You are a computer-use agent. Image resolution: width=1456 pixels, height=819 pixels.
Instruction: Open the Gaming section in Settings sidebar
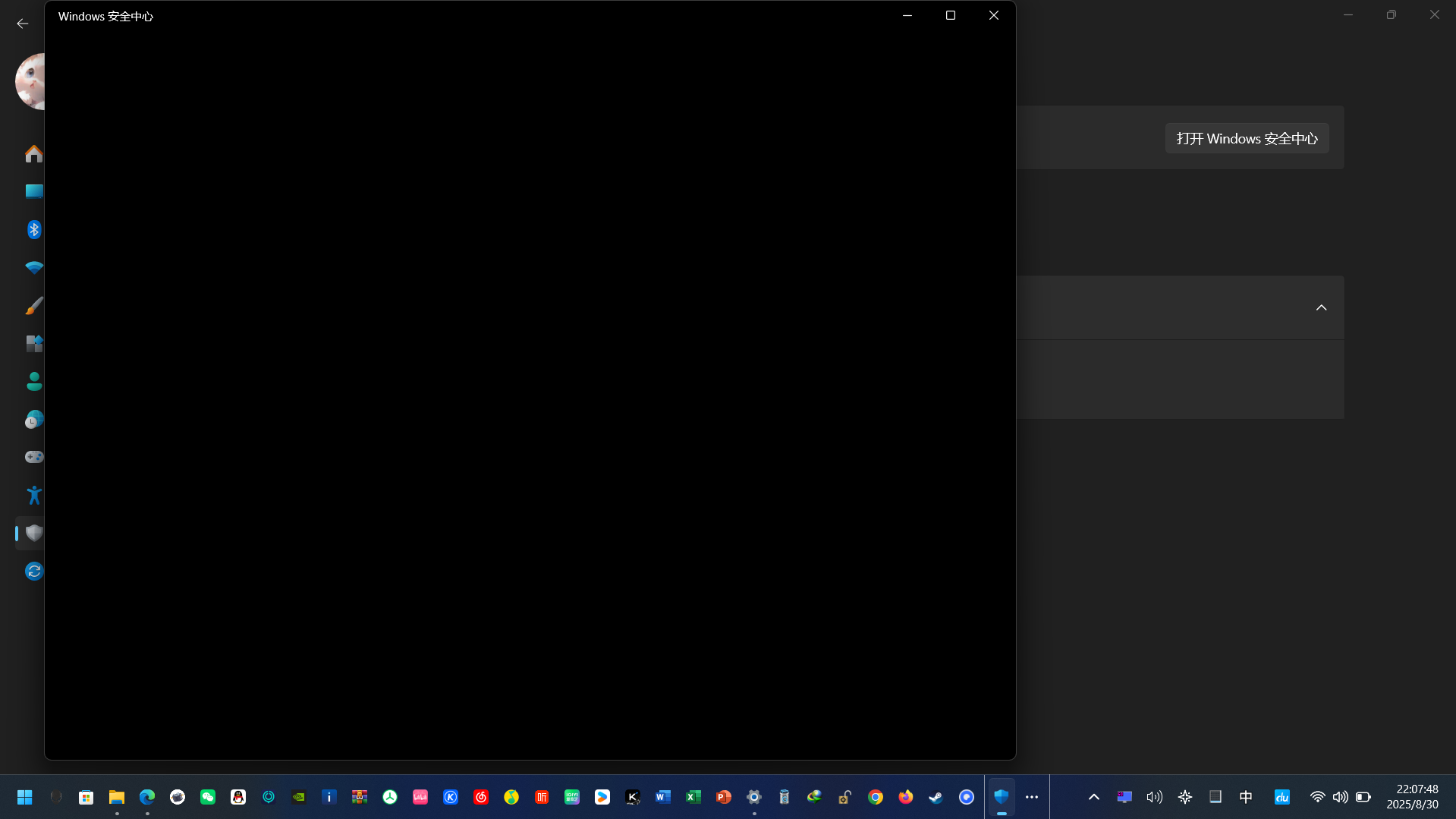(x=33, y=457)
